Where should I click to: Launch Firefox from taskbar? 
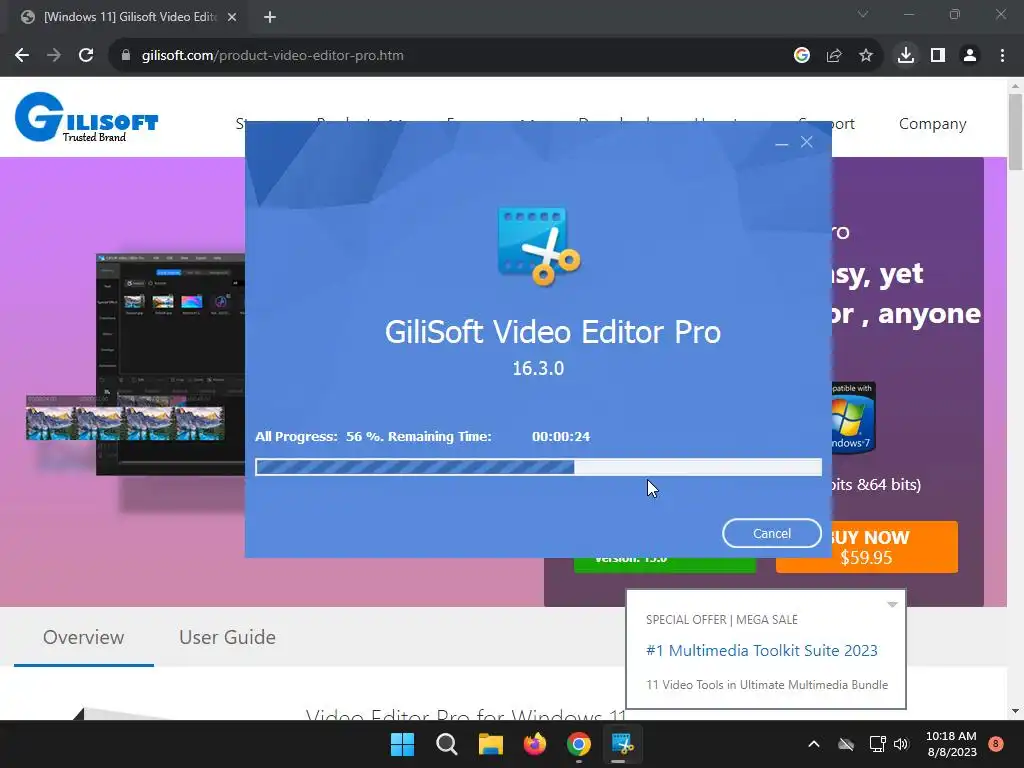[535, 744]
